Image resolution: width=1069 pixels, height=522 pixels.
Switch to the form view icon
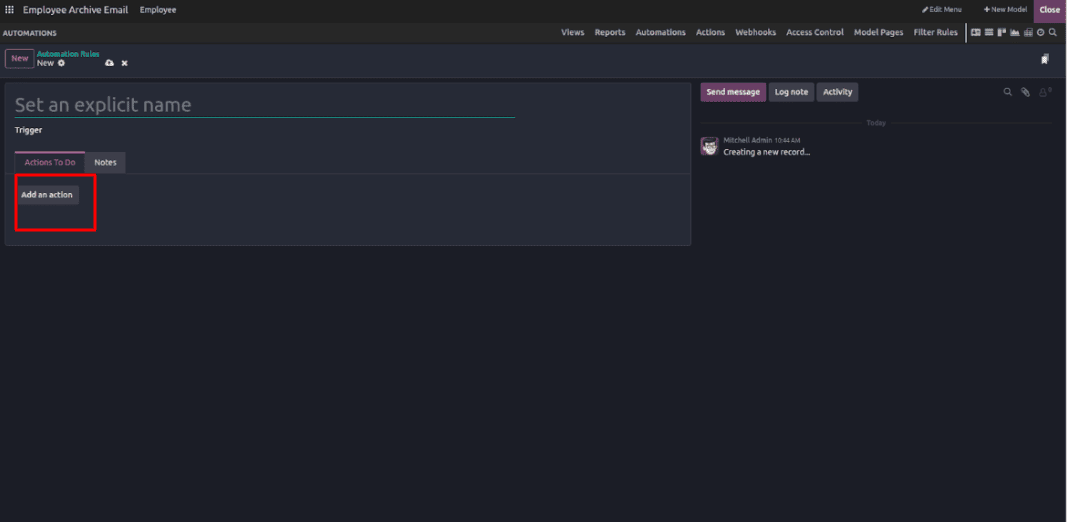point(976,33)
